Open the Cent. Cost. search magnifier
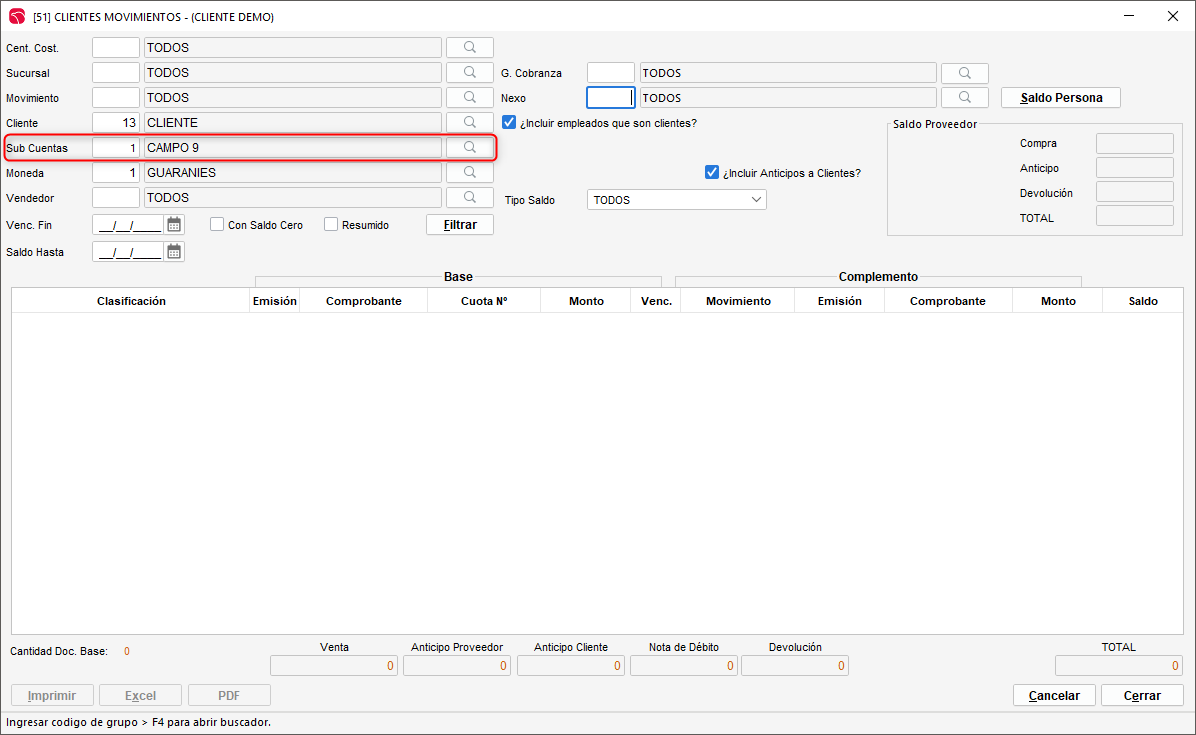 coord(469,47)
